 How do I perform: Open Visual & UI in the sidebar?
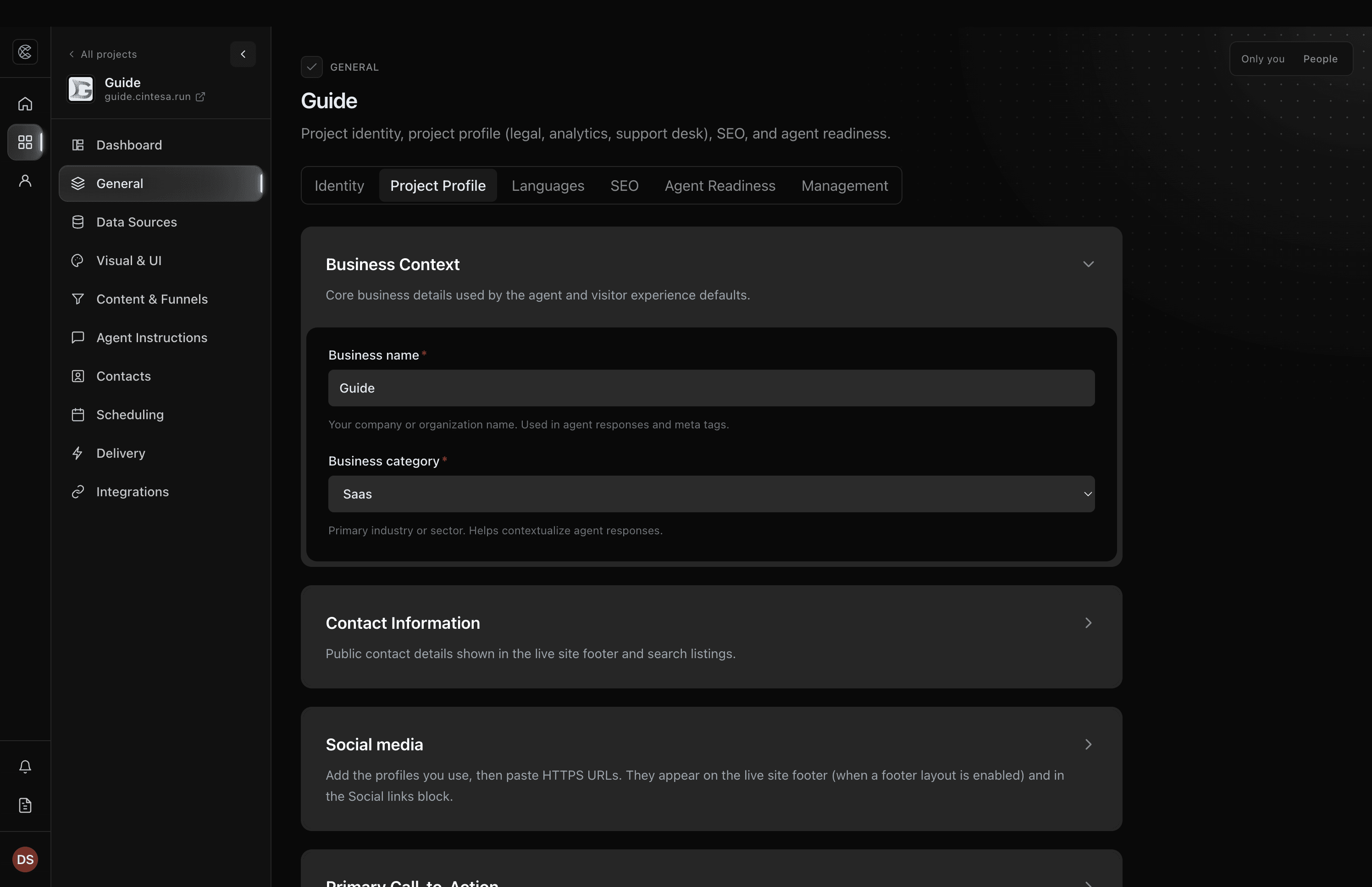[161, 261]
